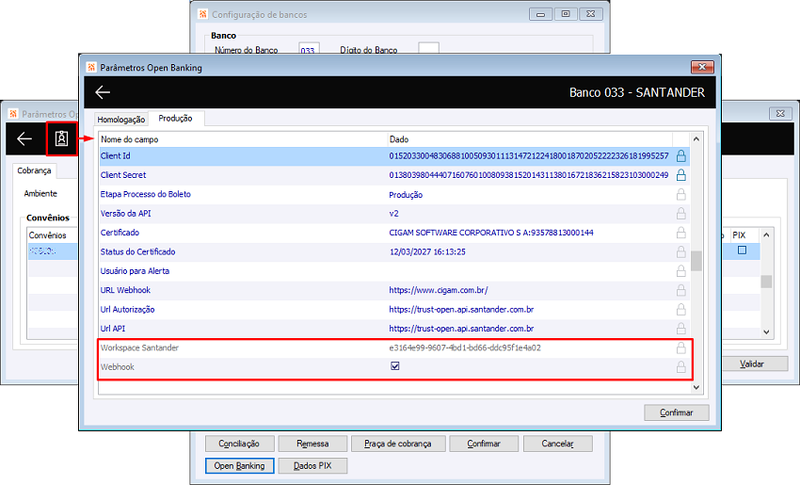Image resolution: width=800 pixels, height=485 pixels.
Task: Toggle the PIX checkbox in background convênios grid
Action: [x=742, y=250]
